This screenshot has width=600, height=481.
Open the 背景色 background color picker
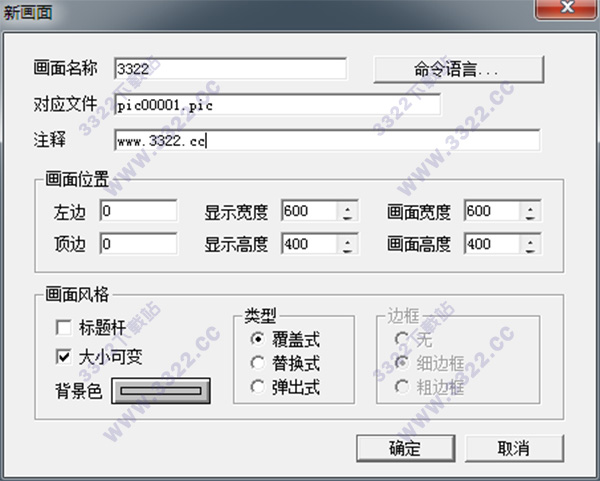tap(161, 391)
